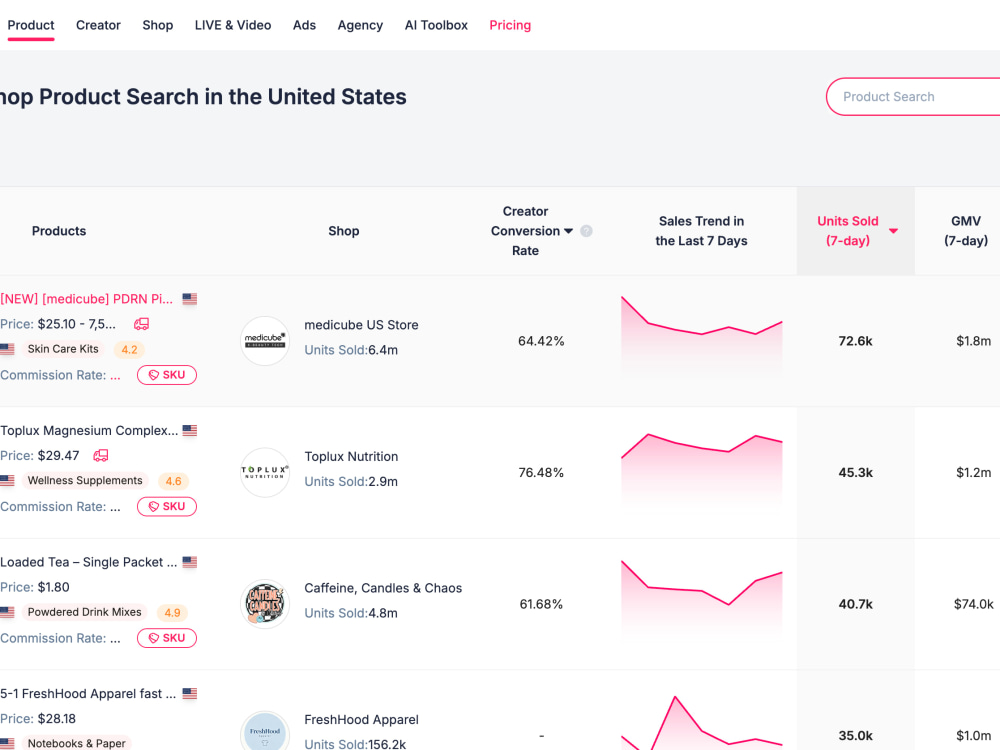
Task: Sort by Units Sold (7-day) arrow
Action: [x=893, y=231]
